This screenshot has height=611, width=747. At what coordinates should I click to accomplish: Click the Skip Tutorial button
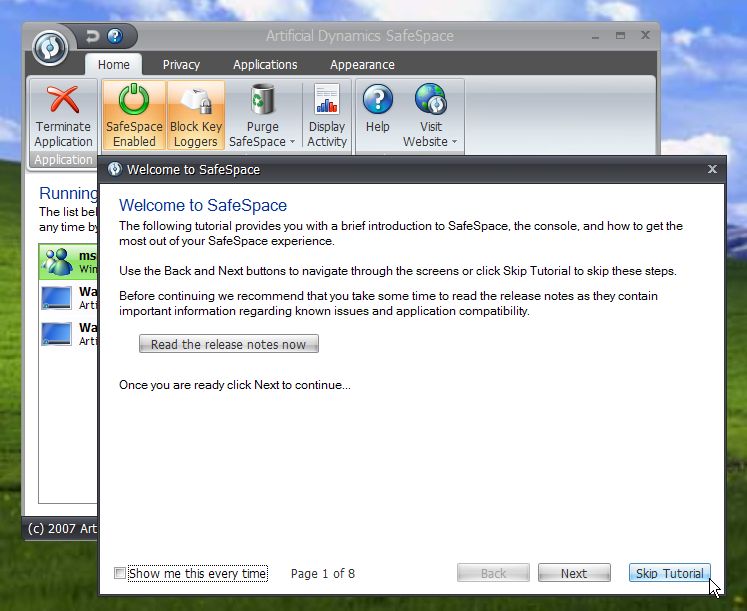click(669, 573)
